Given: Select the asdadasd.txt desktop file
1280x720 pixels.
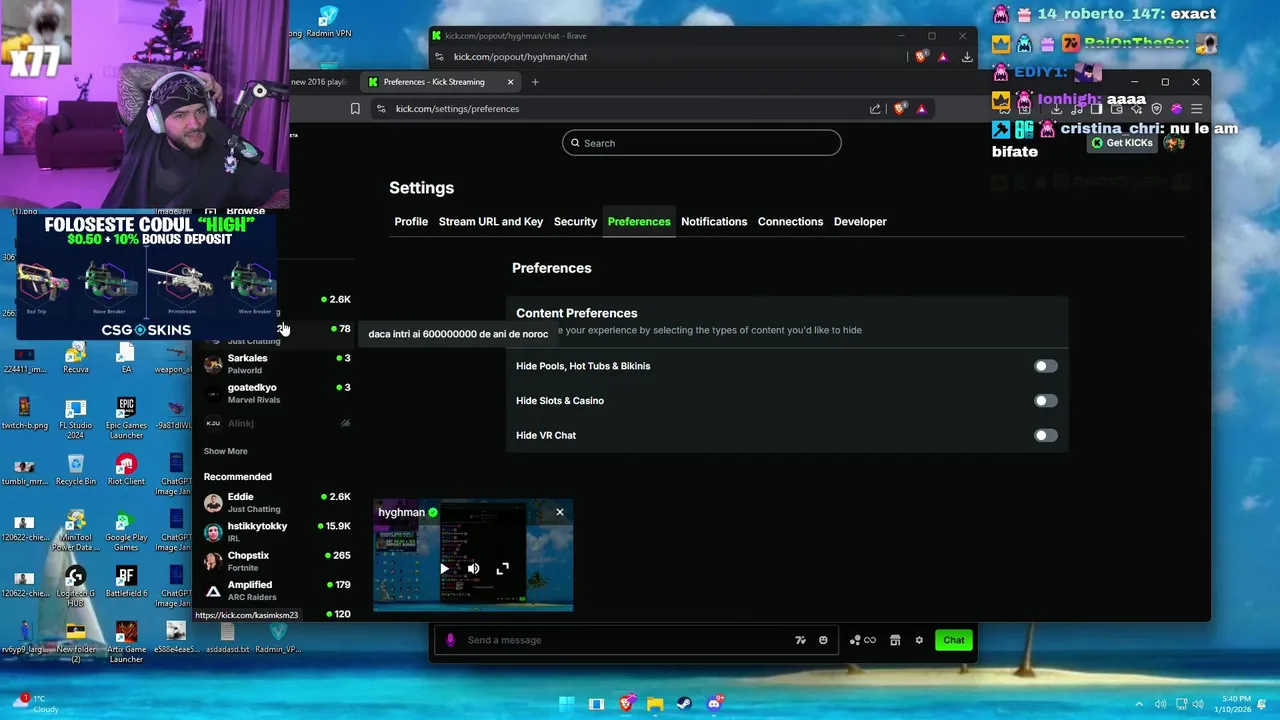Looking at the screenshot, I should tap(227, 638).
